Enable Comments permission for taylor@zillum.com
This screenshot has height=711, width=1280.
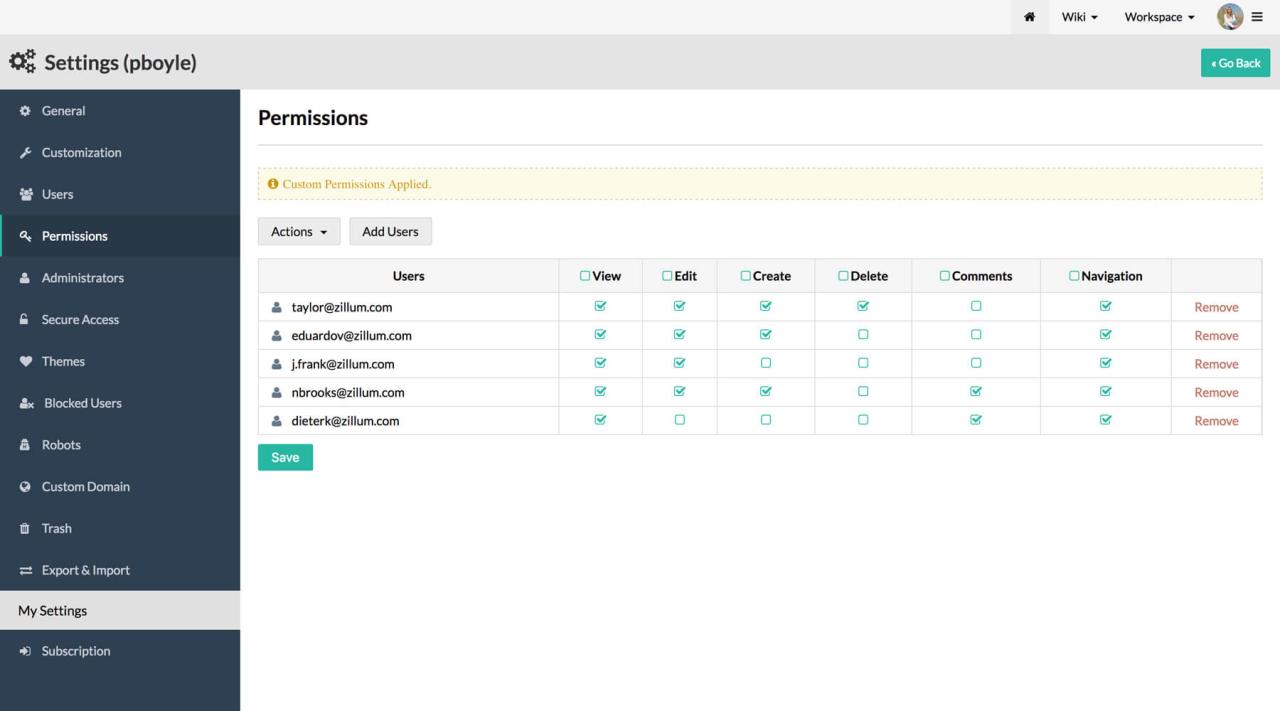click(975, 306)
